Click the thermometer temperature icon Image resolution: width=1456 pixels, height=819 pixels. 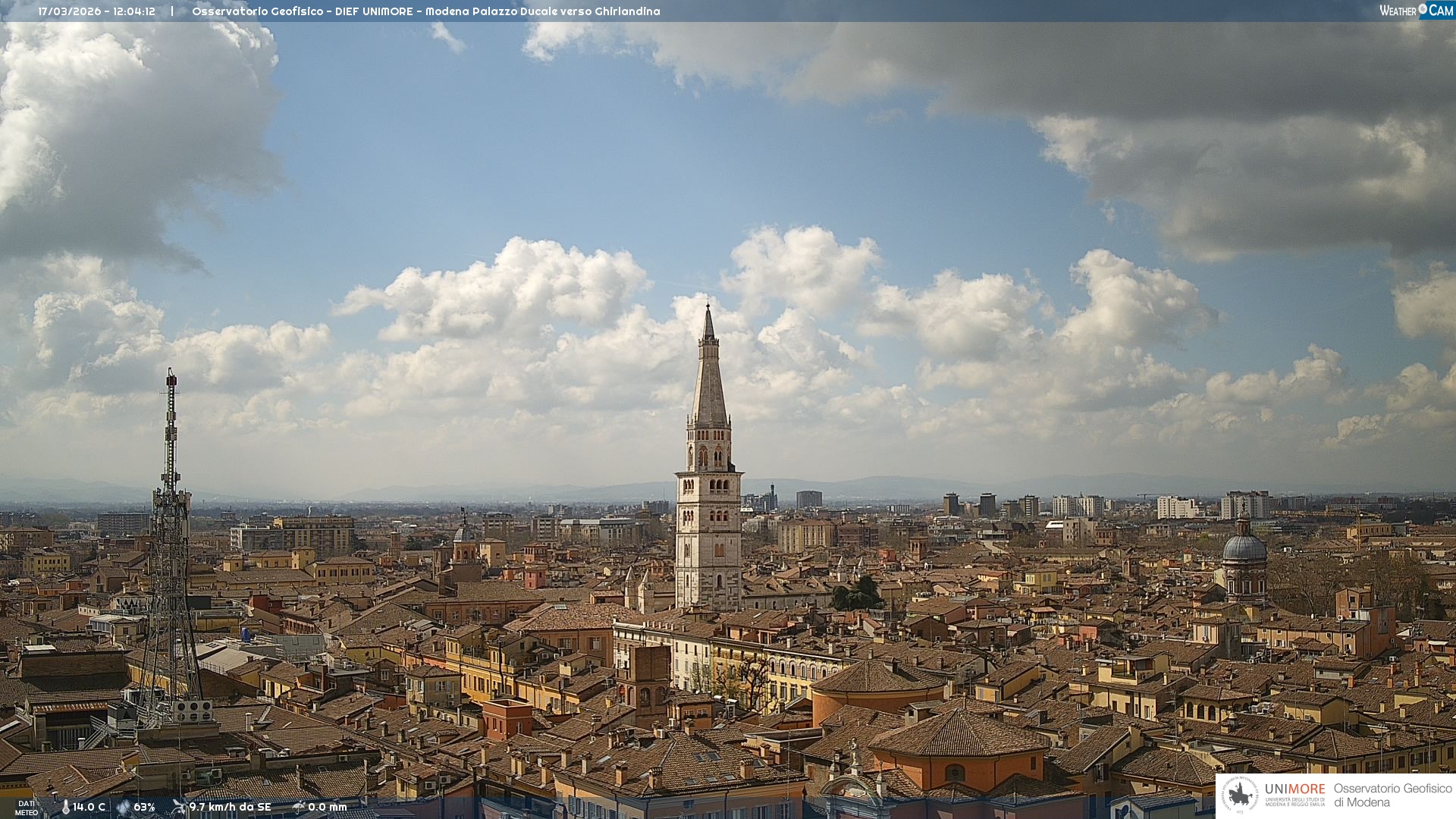(66, 807)
